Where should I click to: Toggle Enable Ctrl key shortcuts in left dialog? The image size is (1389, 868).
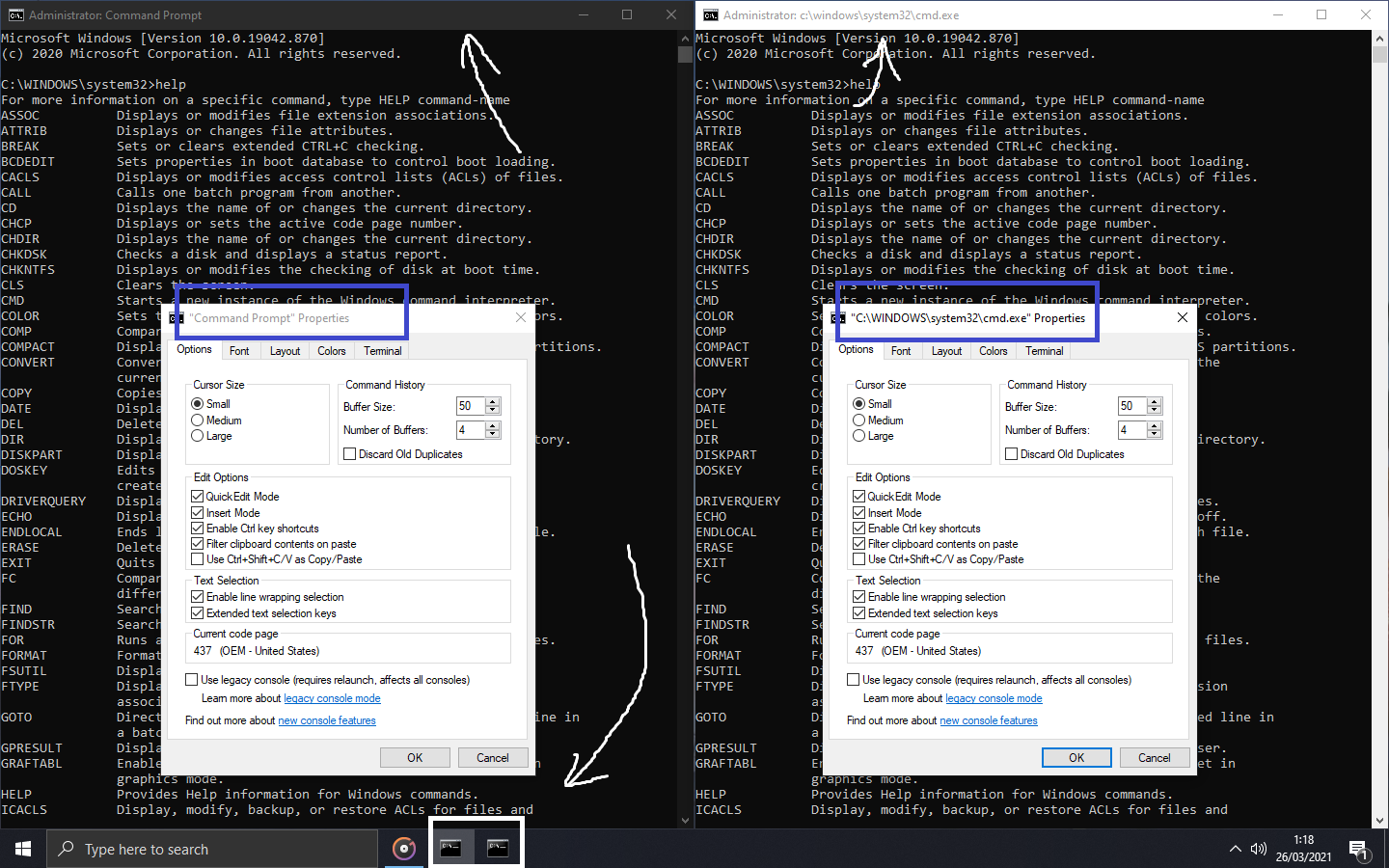[198, 529]
